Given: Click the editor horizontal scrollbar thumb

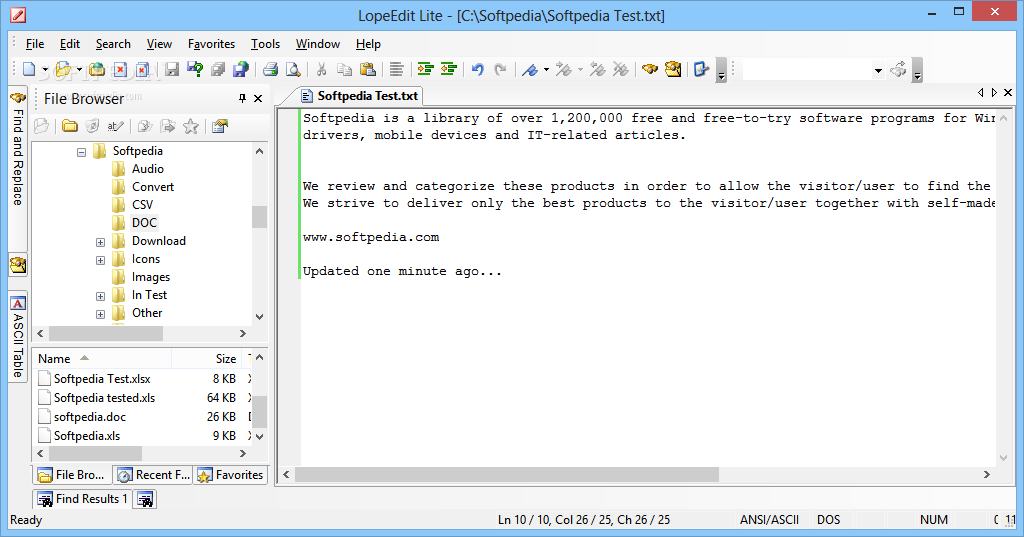Looking at the screenshot, I should pyautogui.click(x=507, y=474).
